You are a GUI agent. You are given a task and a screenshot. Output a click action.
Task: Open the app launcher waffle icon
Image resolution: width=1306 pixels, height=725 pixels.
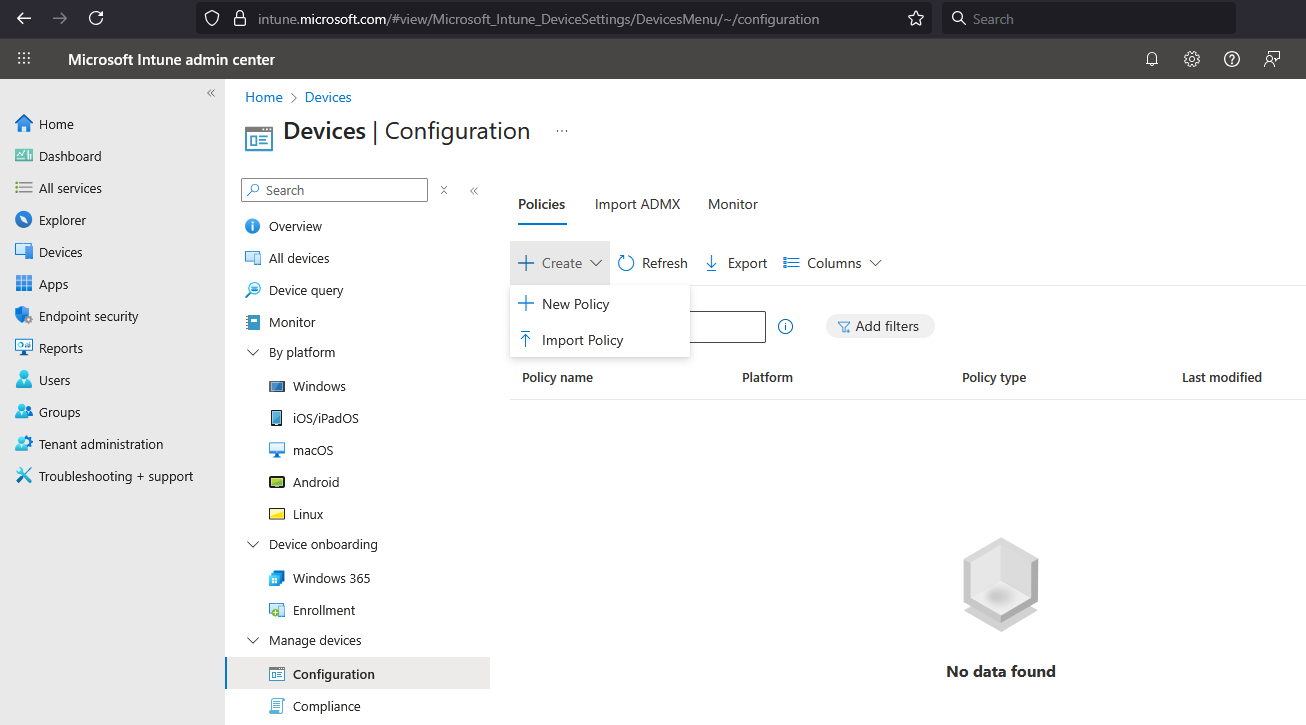(x=24, y=59)
